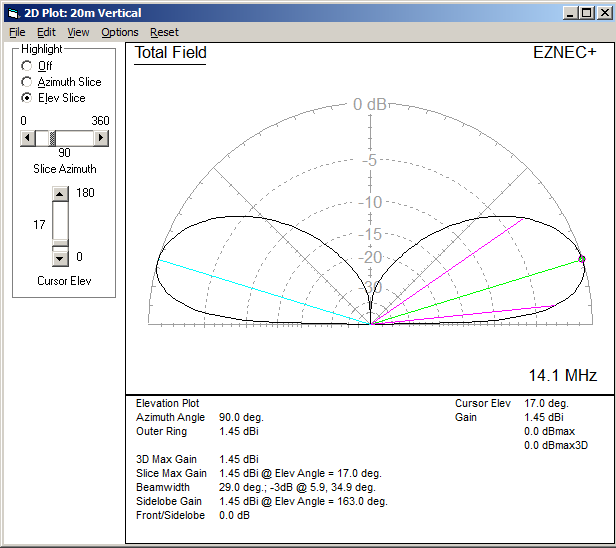Image resolution: width=616 pixels, height=548 pixels.
Task: Close the 2D Plot window
Action: pyautogui.click(x=604, y=13)
